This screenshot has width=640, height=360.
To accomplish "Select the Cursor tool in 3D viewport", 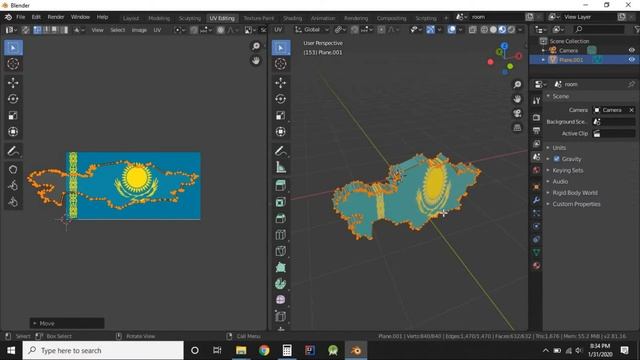I will [281, 64].
